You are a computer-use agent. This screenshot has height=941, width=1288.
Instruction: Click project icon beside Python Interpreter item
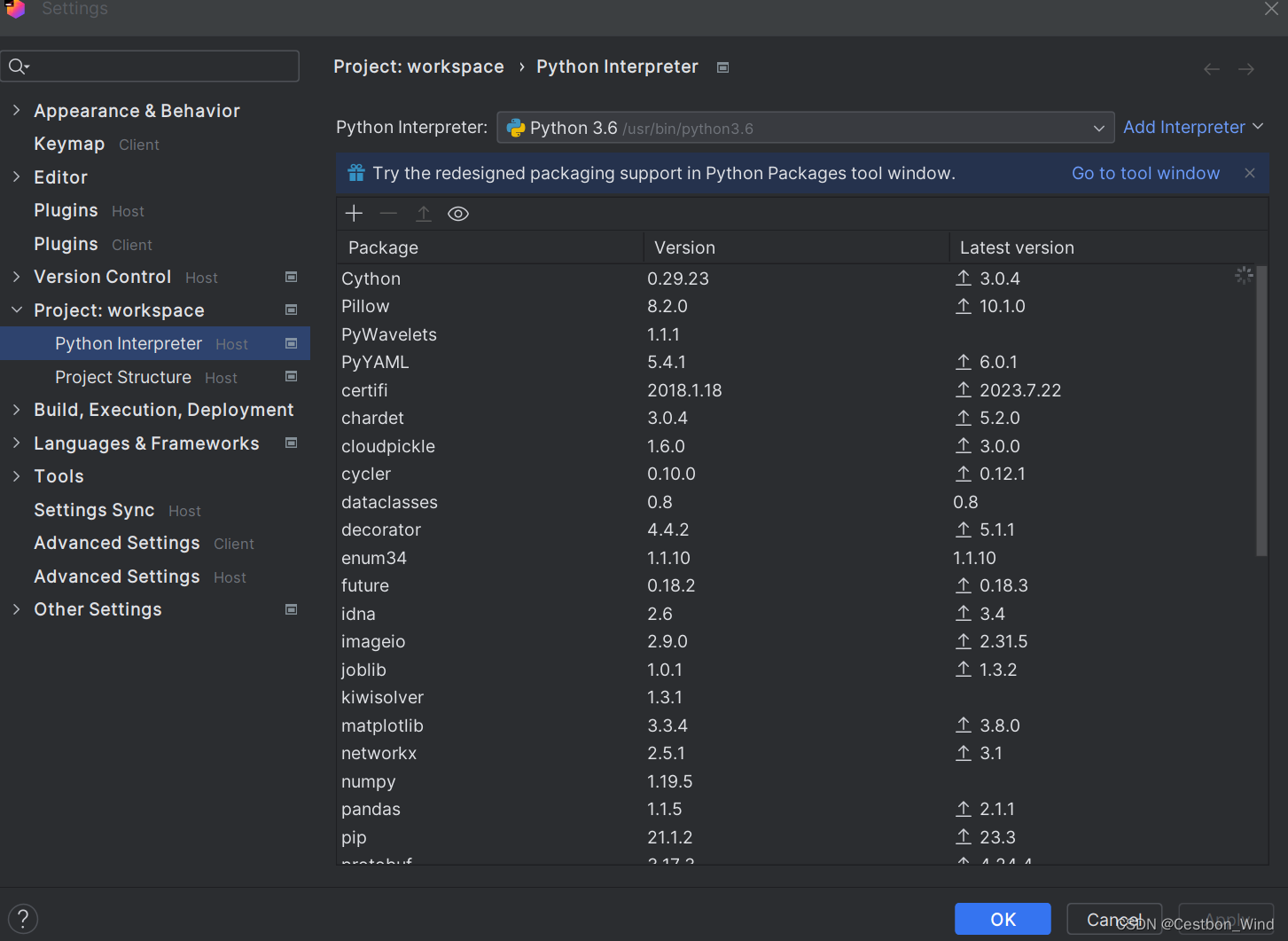291,343
